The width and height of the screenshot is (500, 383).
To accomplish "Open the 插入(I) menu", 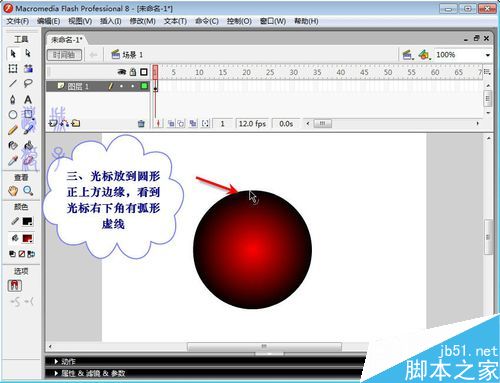I will pyautogui.click(x=111, y=21).
